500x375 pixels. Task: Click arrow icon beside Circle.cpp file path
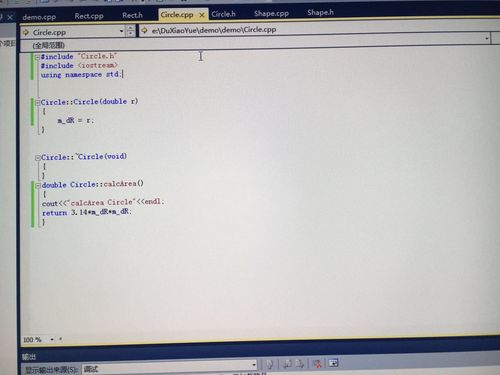click(144, 31)
